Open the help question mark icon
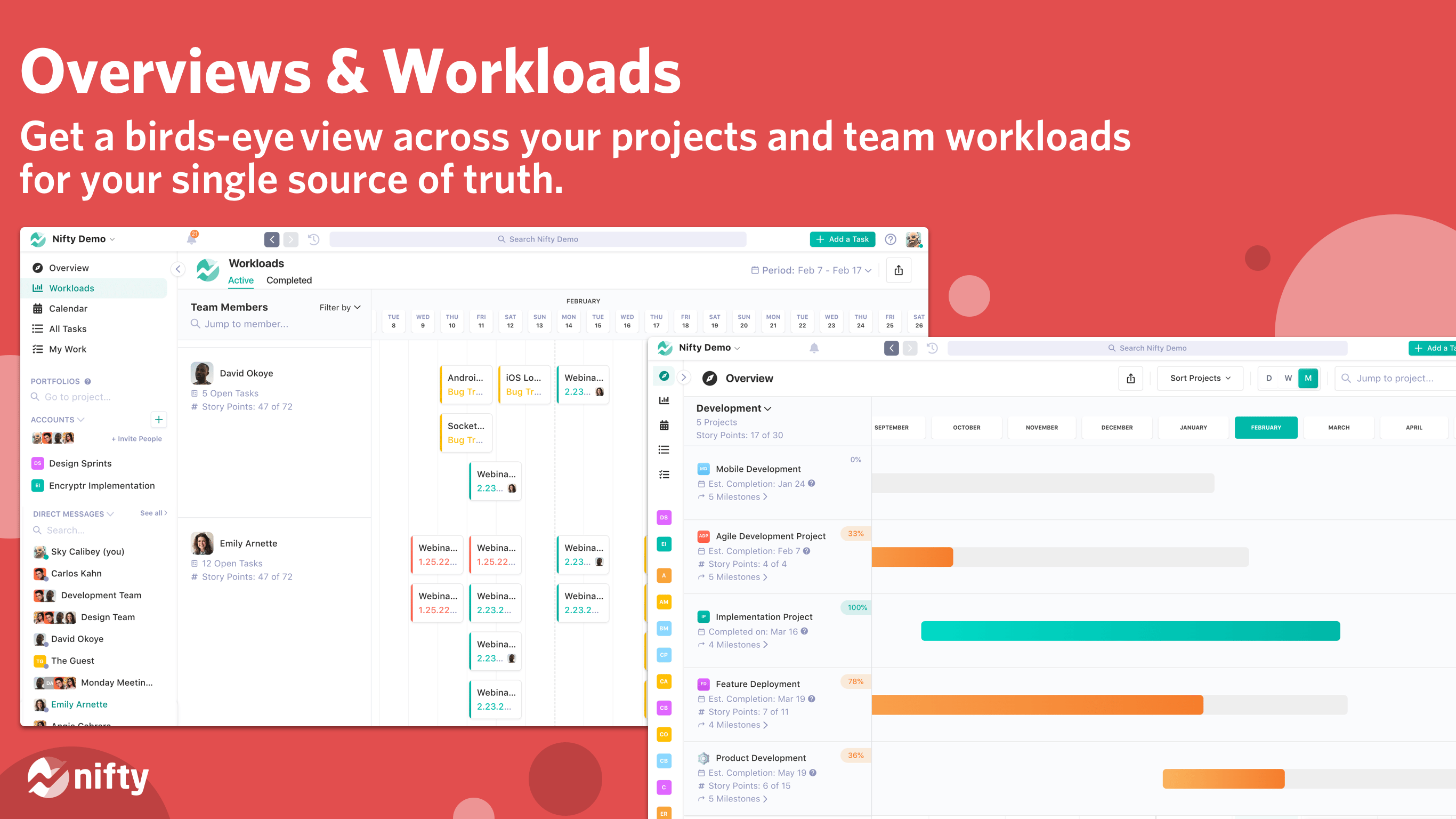Viewport: 1456px width, 819px height. (890, 239)
